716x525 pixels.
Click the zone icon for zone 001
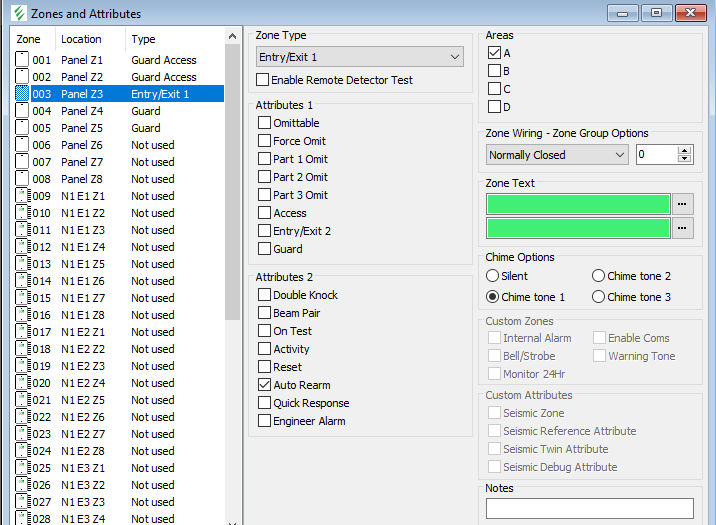pos(22,60)
